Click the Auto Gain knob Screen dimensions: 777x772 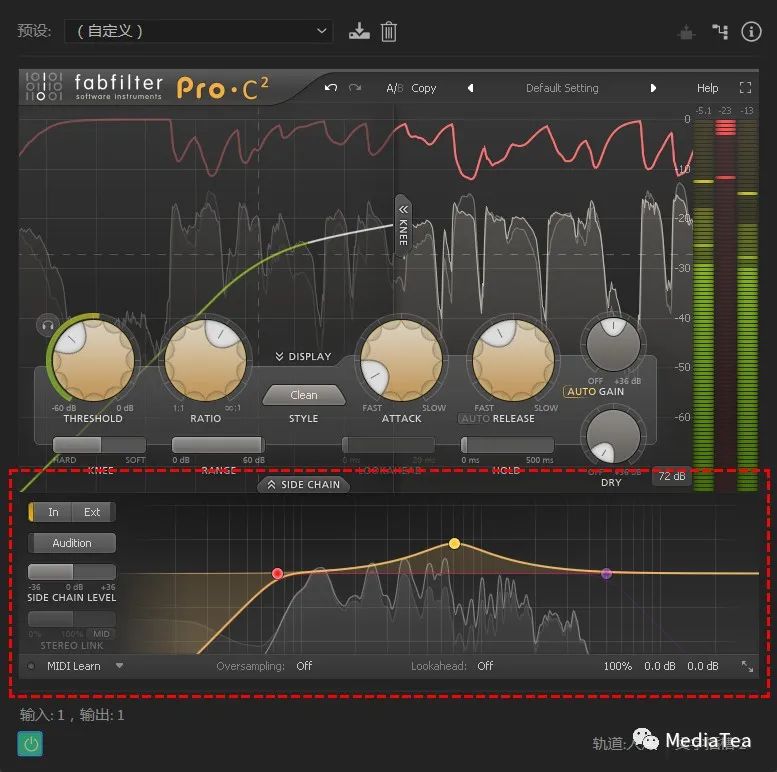(613, 344)
